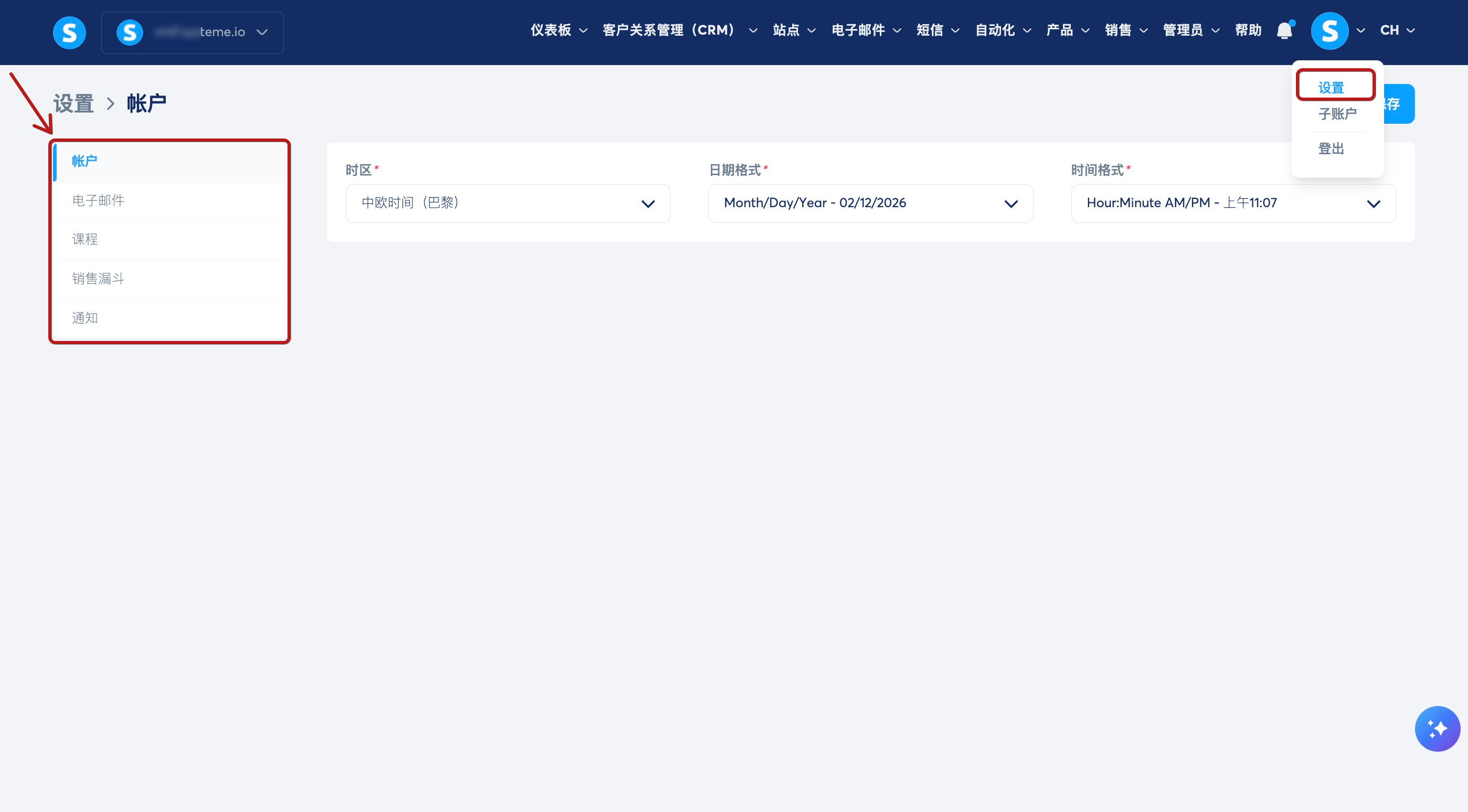The image size is (1468, 812).
Task: Click 子账户 in the user menu
Action: (x=1336, y=114)
